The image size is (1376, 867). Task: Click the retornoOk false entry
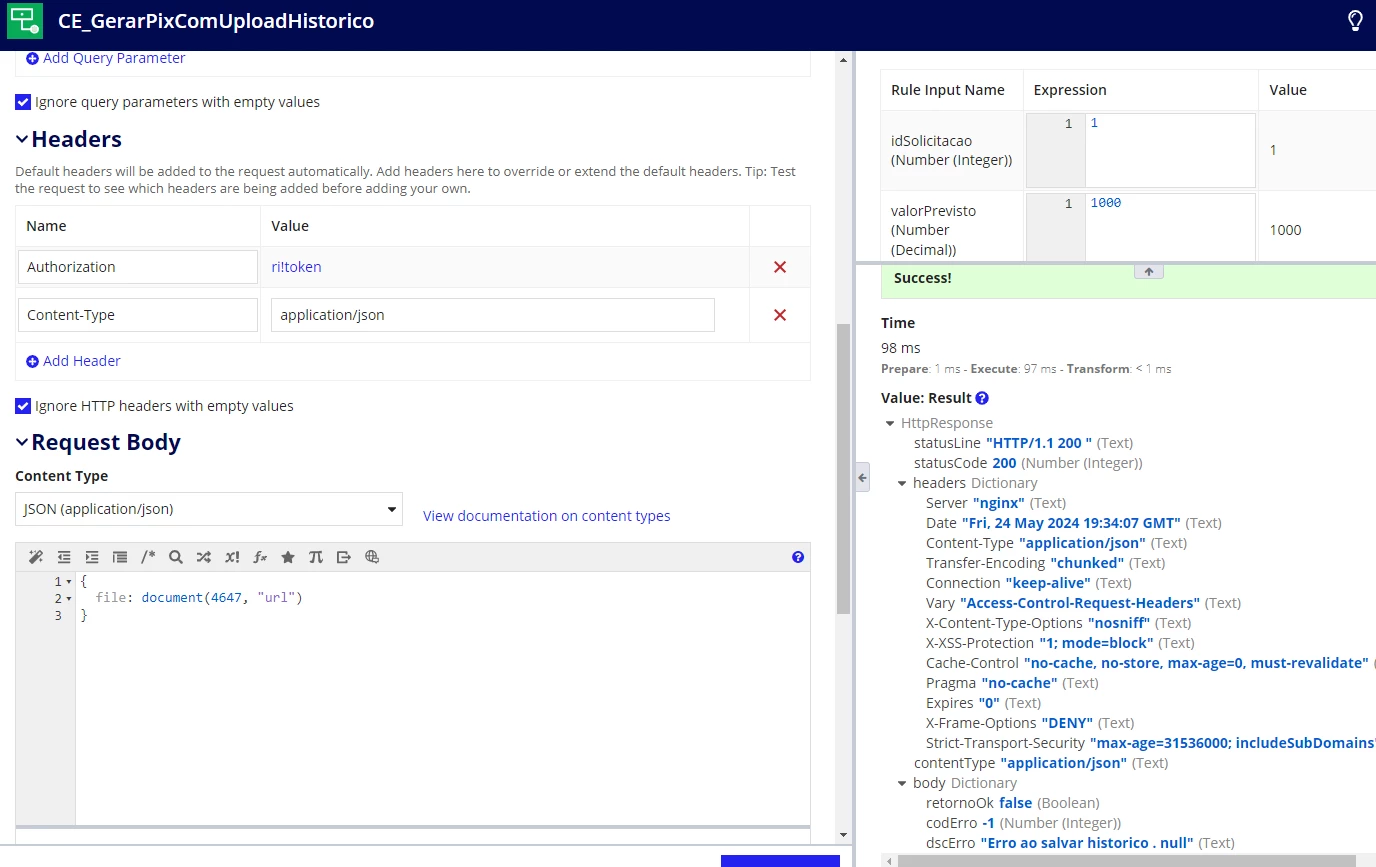pyautogui.click(x=1013, y=803)
